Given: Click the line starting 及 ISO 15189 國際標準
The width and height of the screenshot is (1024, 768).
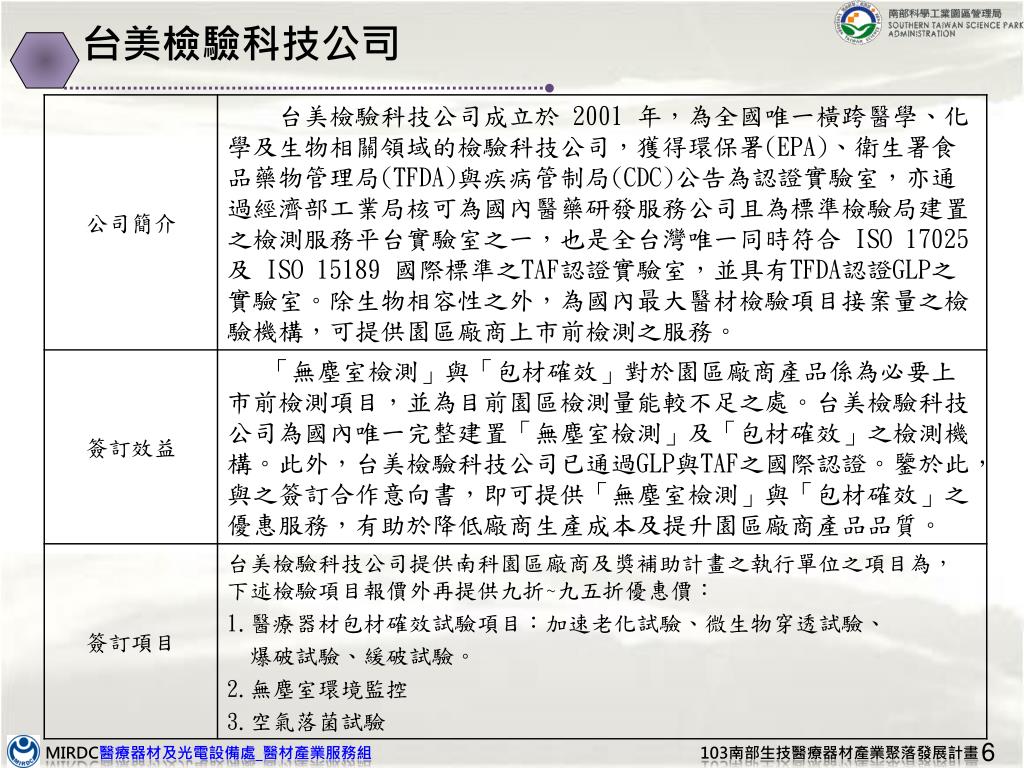Looking at the screenshot, I should [592, 270].
